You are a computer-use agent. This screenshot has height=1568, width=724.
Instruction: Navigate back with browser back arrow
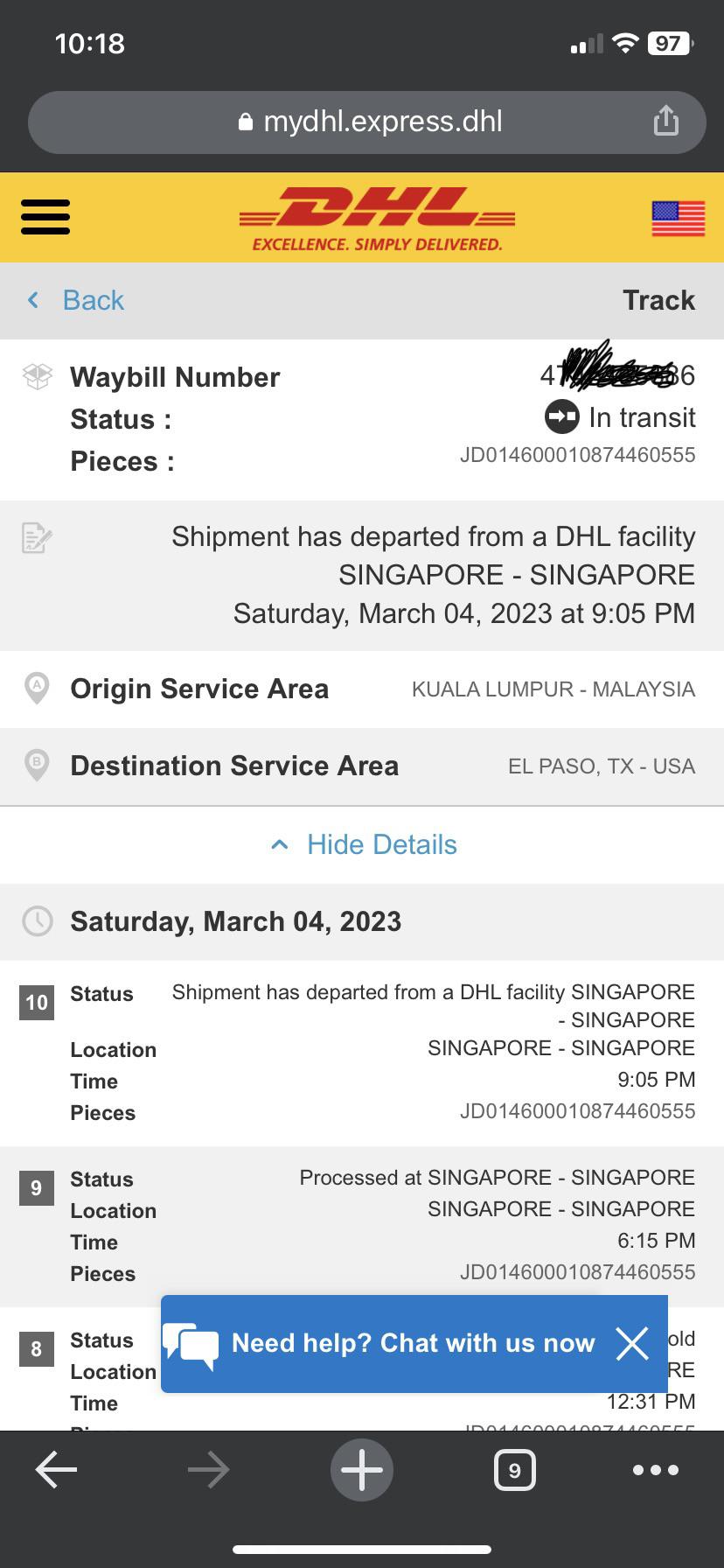(x=56, y=1471)
